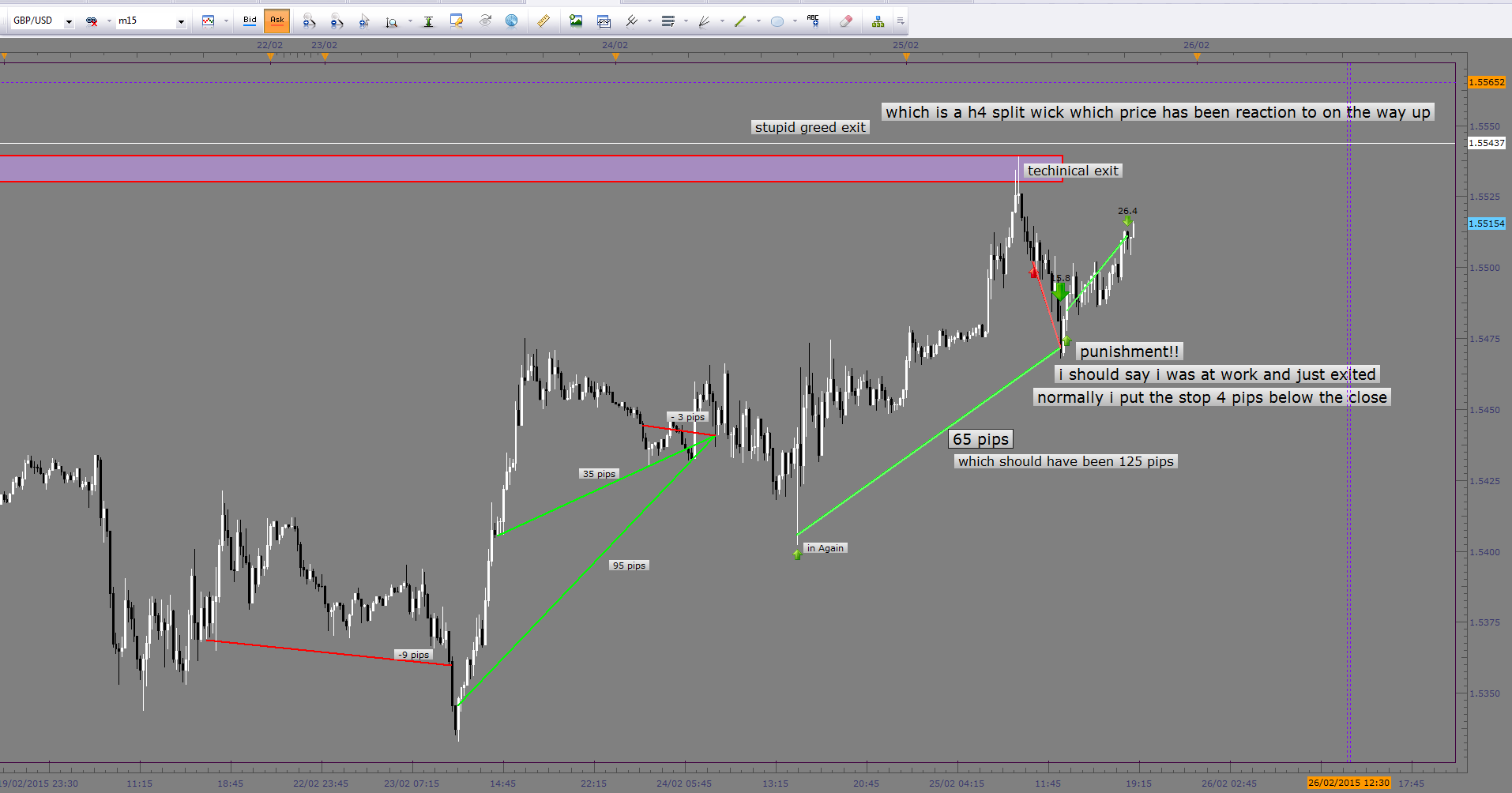Viewport: 1512px width, 793px height.
Task: Expand the fan lines options arrow
Action: point(722,21)
